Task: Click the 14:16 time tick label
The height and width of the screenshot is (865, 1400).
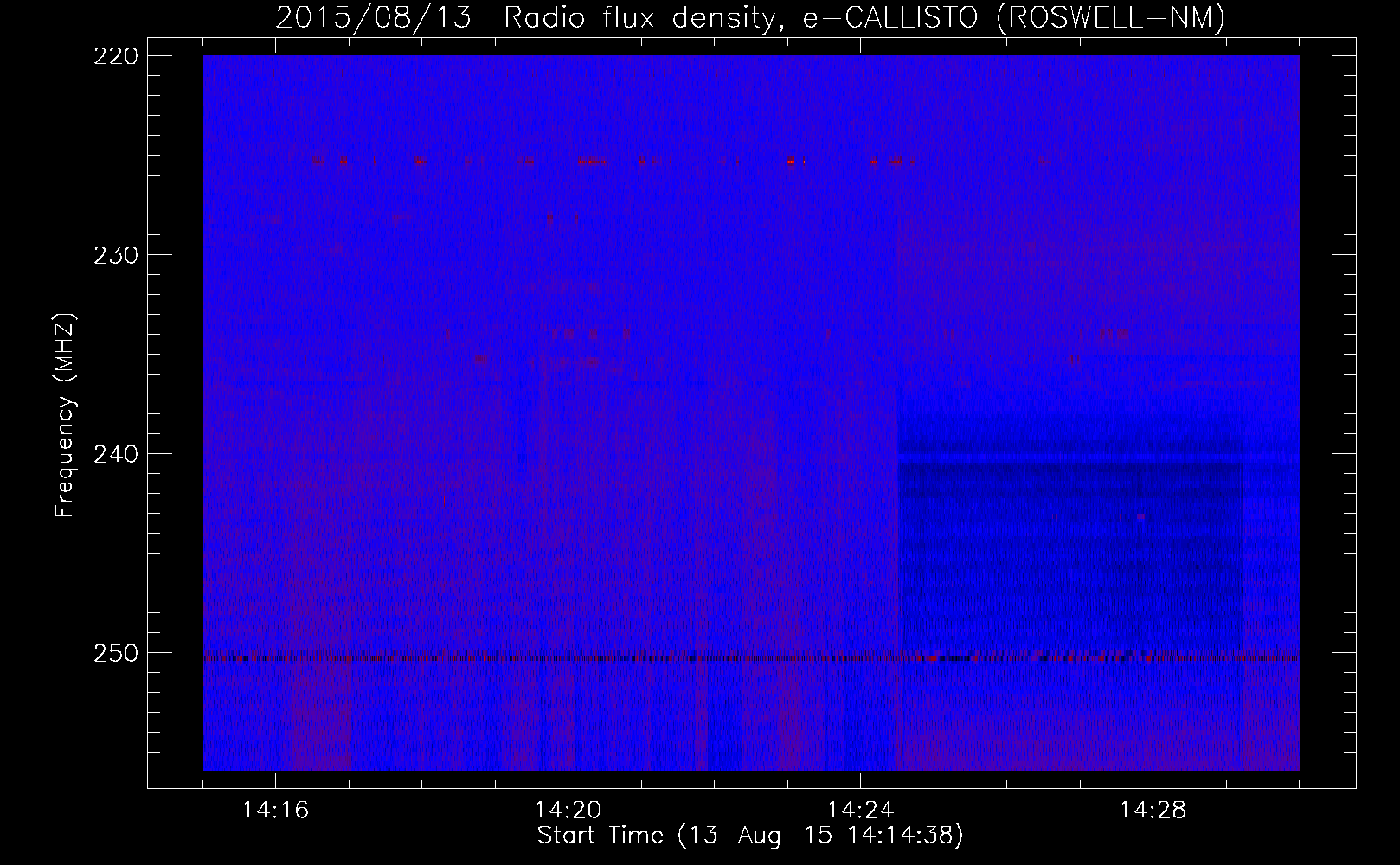Action: tap(275, 811)
